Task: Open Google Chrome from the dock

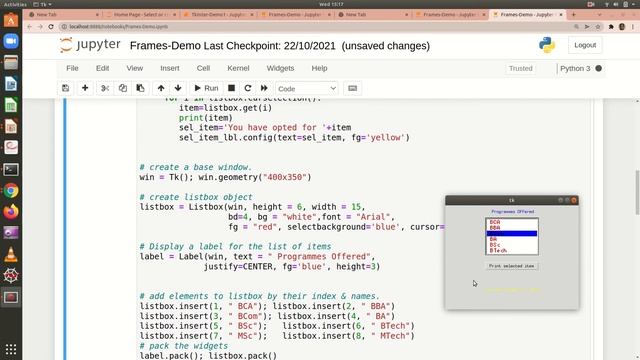Action: (11, 191)
